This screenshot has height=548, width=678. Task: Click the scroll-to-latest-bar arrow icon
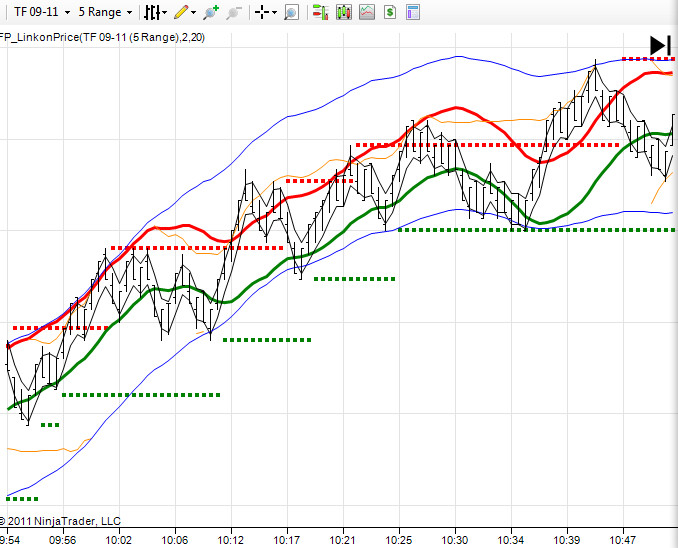click(660, 46)
